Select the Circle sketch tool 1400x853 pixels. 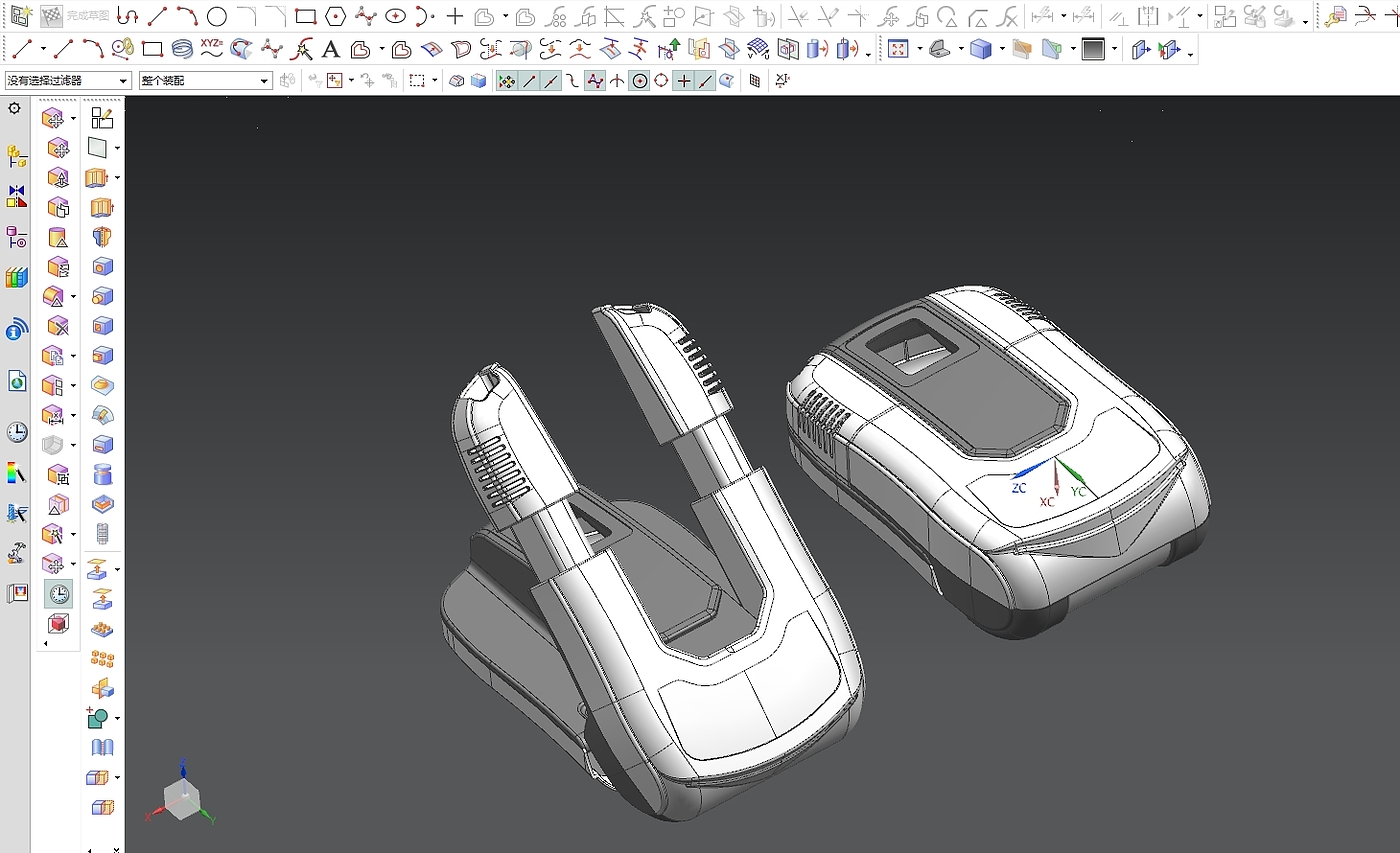[217, 16]
